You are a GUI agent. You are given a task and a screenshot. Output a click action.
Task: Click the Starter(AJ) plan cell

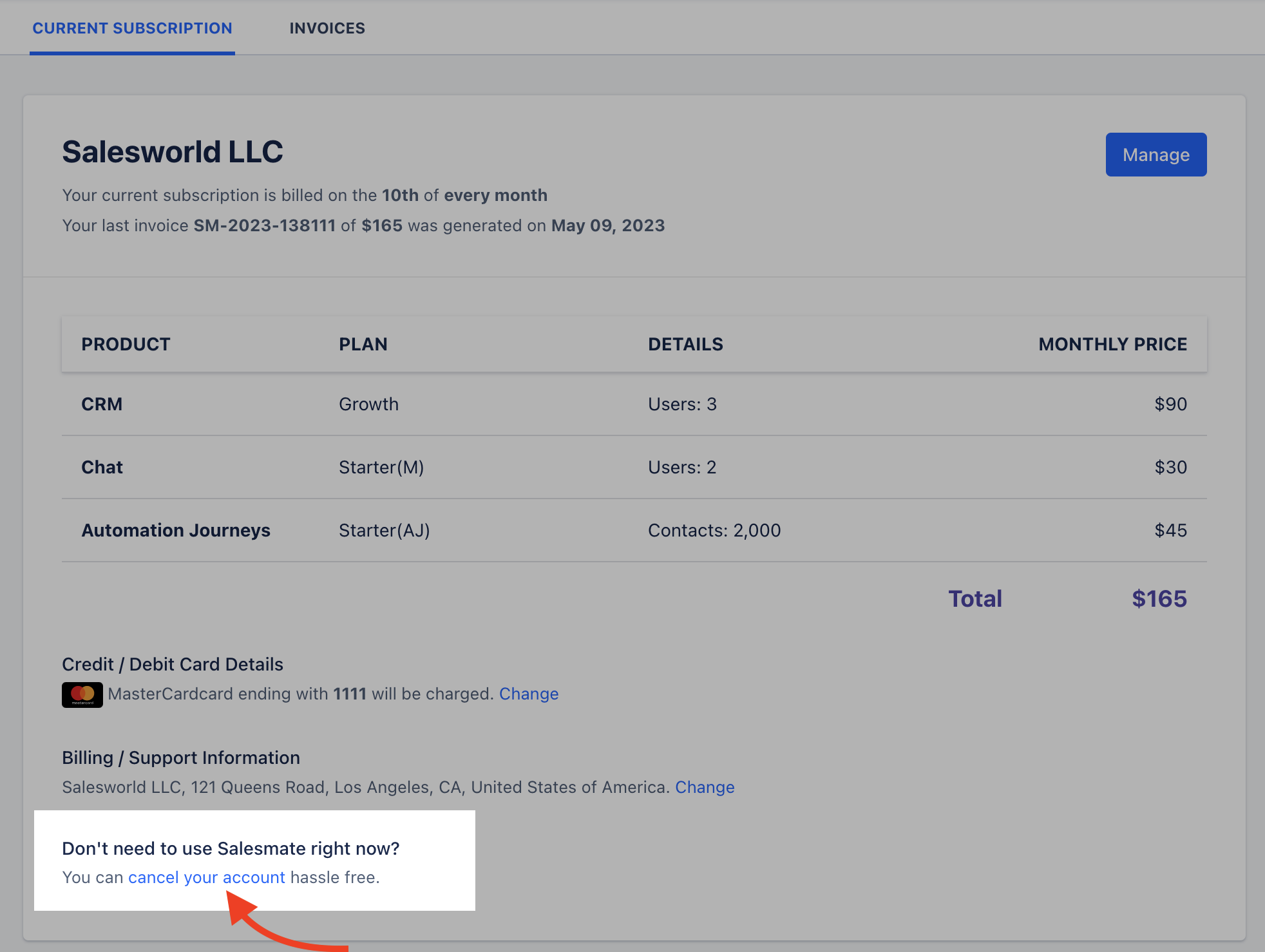pos(385,530)
